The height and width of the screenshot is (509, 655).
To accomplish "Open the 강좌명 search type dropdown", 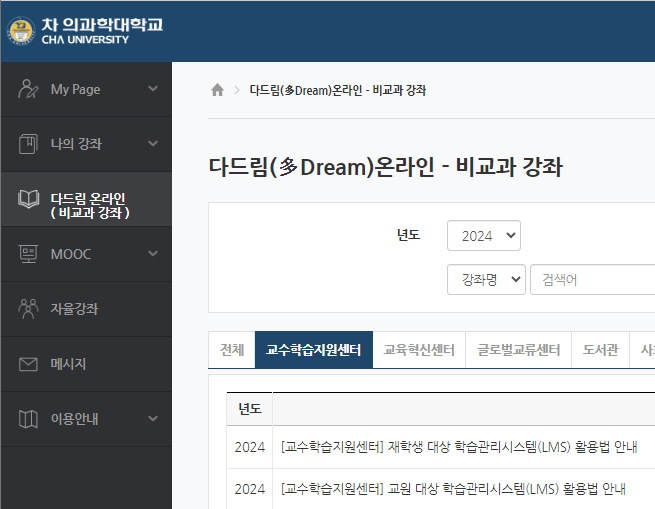I will coord(486,280).
